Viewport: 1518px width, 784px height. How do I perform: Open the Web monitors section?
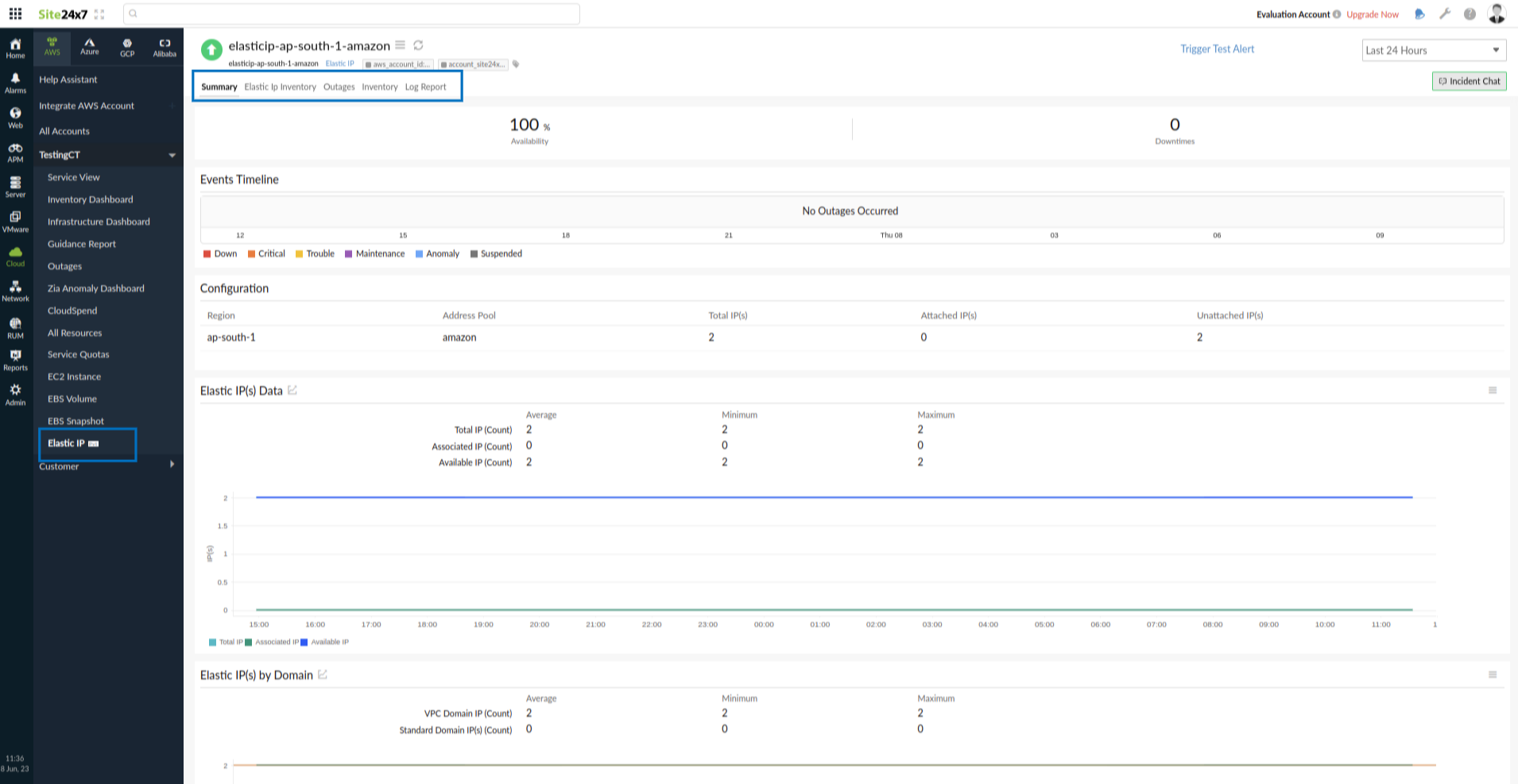(x=15, y=118)
